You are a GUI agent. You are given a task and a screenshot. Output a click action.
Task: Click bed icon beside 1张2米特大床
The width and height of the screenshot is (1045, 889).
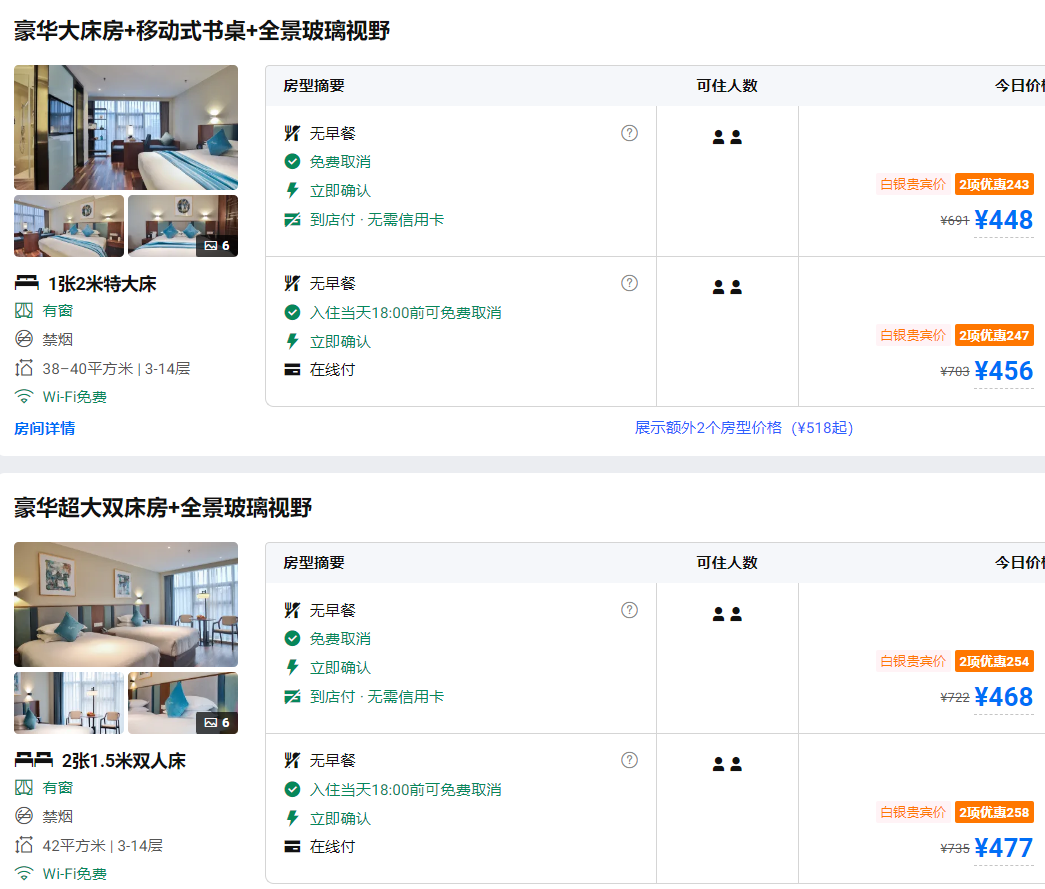click(x=27, y=283)
